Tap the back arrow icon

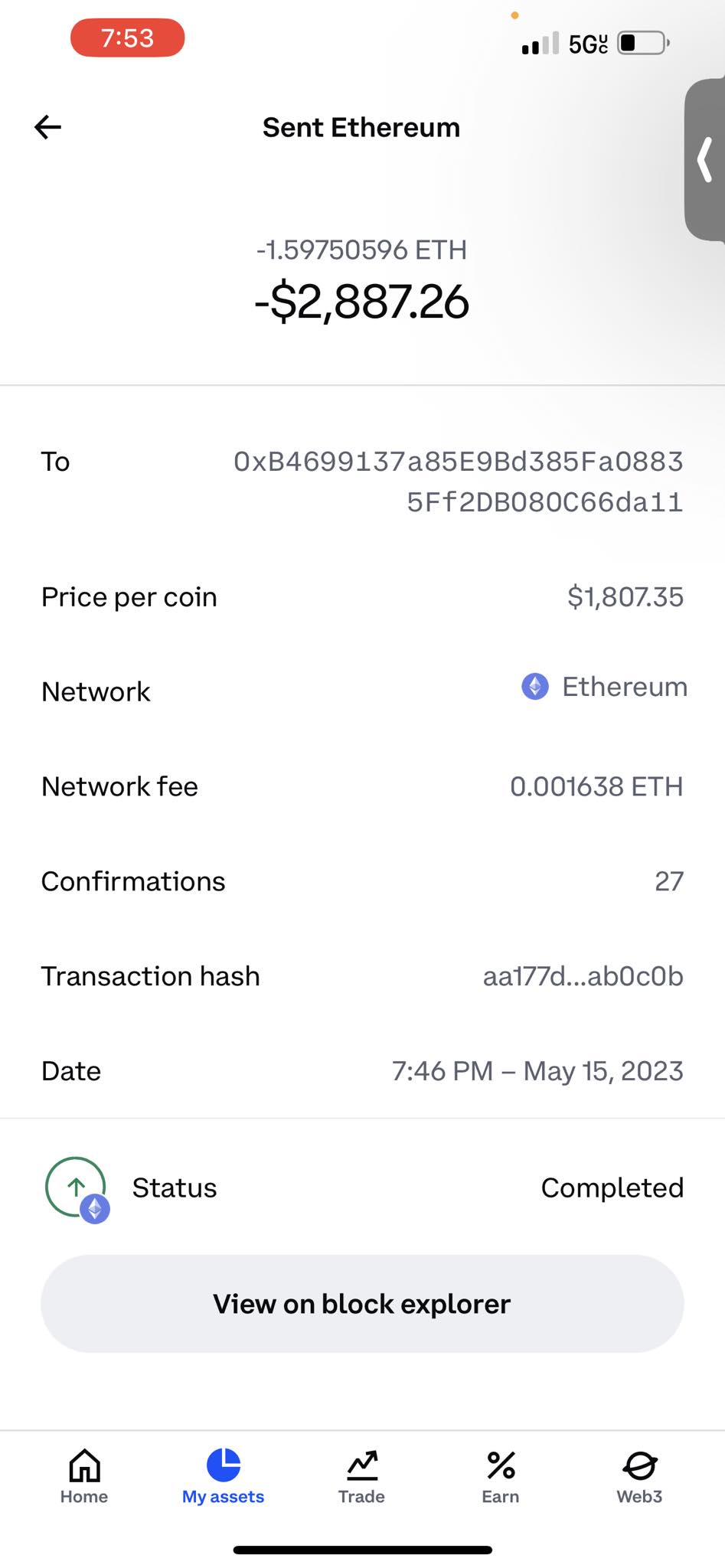47,127
